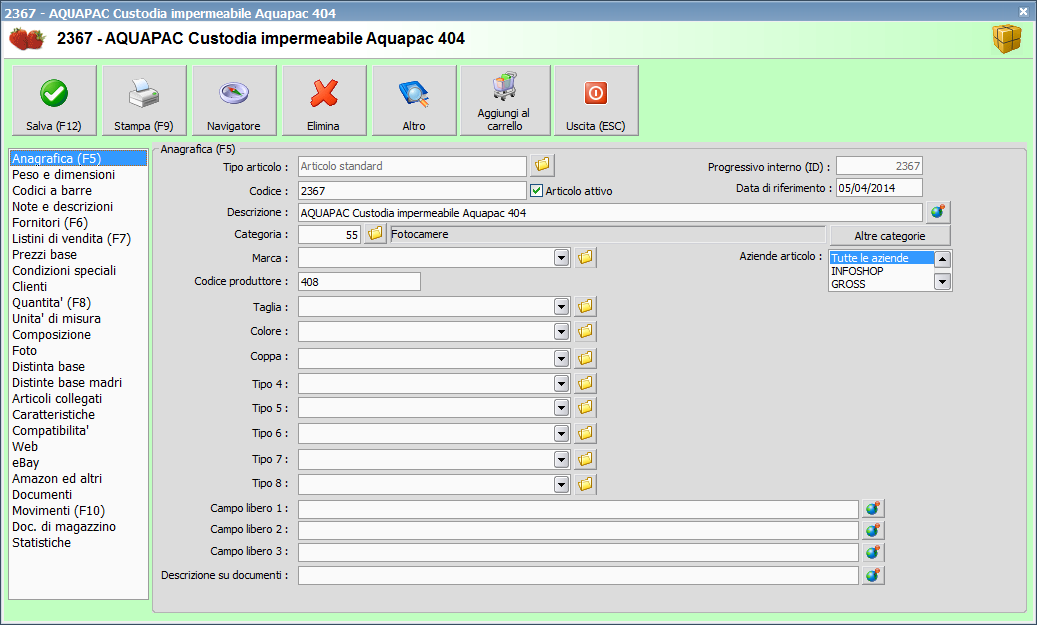
Task: Click the Descrizione su documenti field
Action: (x=578, y=575)
